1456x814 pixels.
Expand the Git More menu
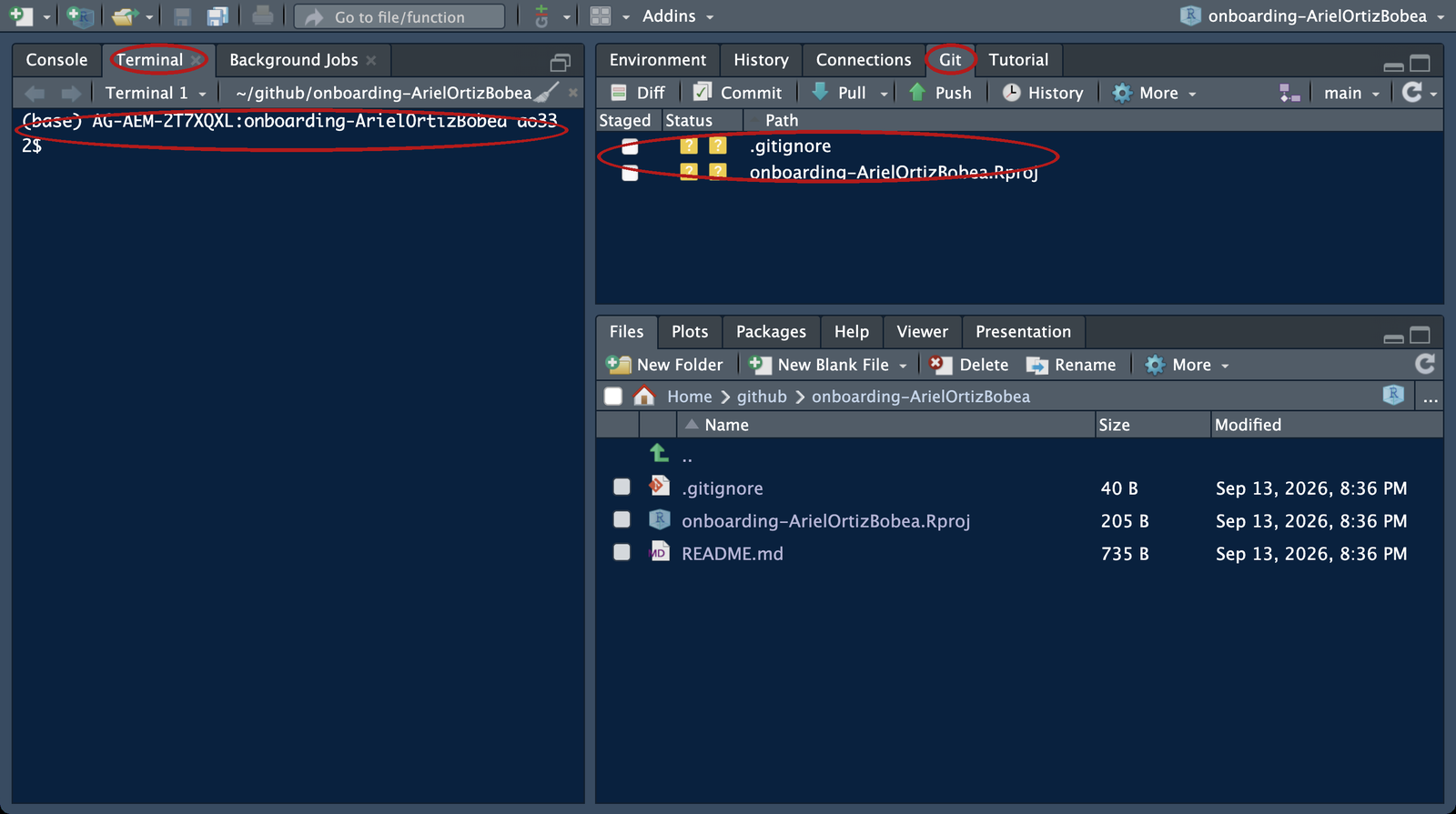(1154, 93)
